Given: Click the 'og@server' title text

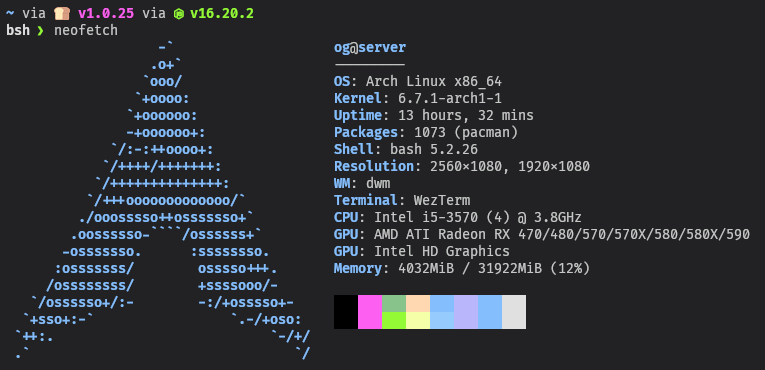Looking at the screenshot, I should point(370,47).
